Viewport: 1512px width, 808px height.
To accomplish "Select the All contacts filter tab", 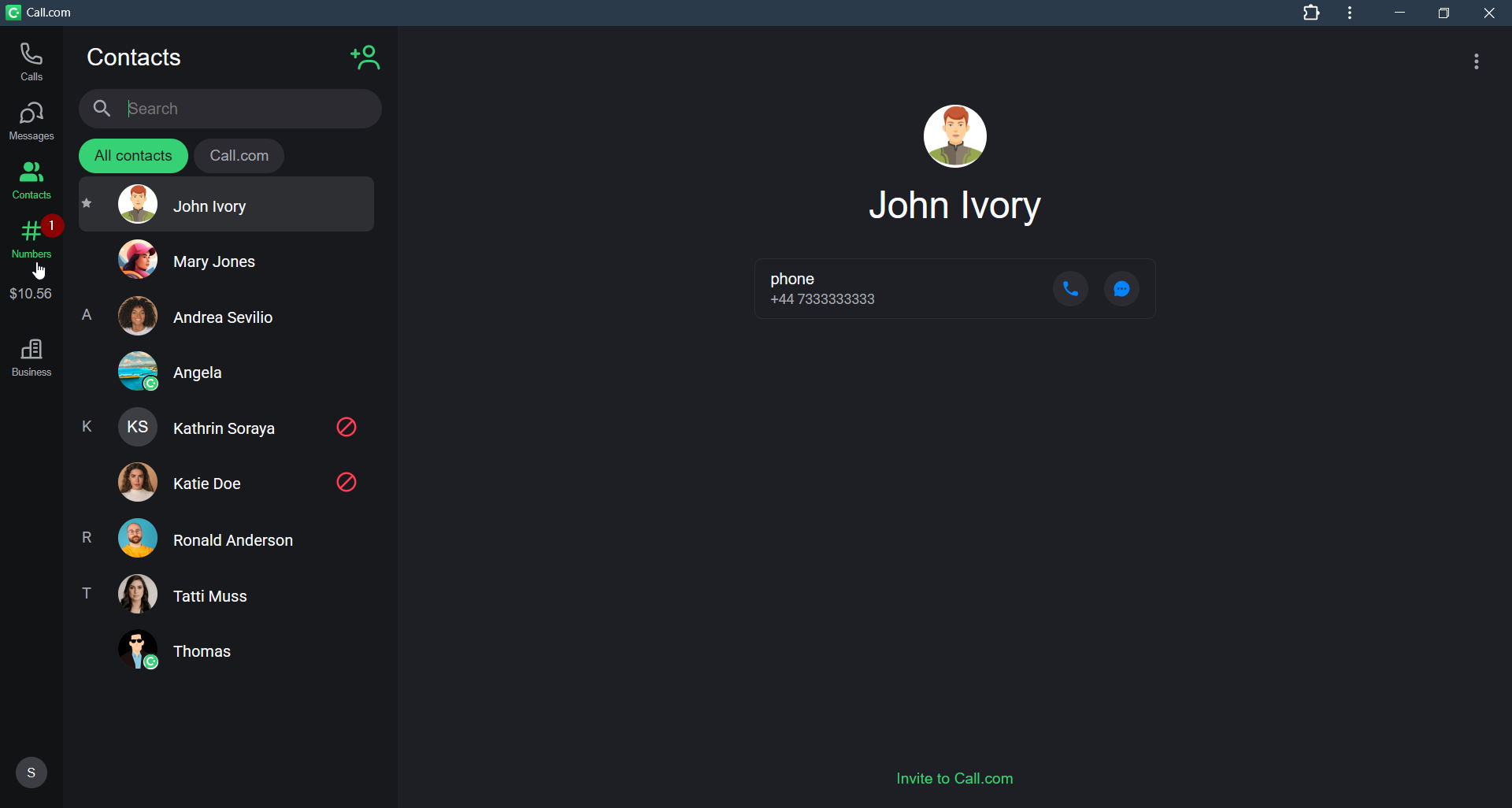I will tap(133, 156).
